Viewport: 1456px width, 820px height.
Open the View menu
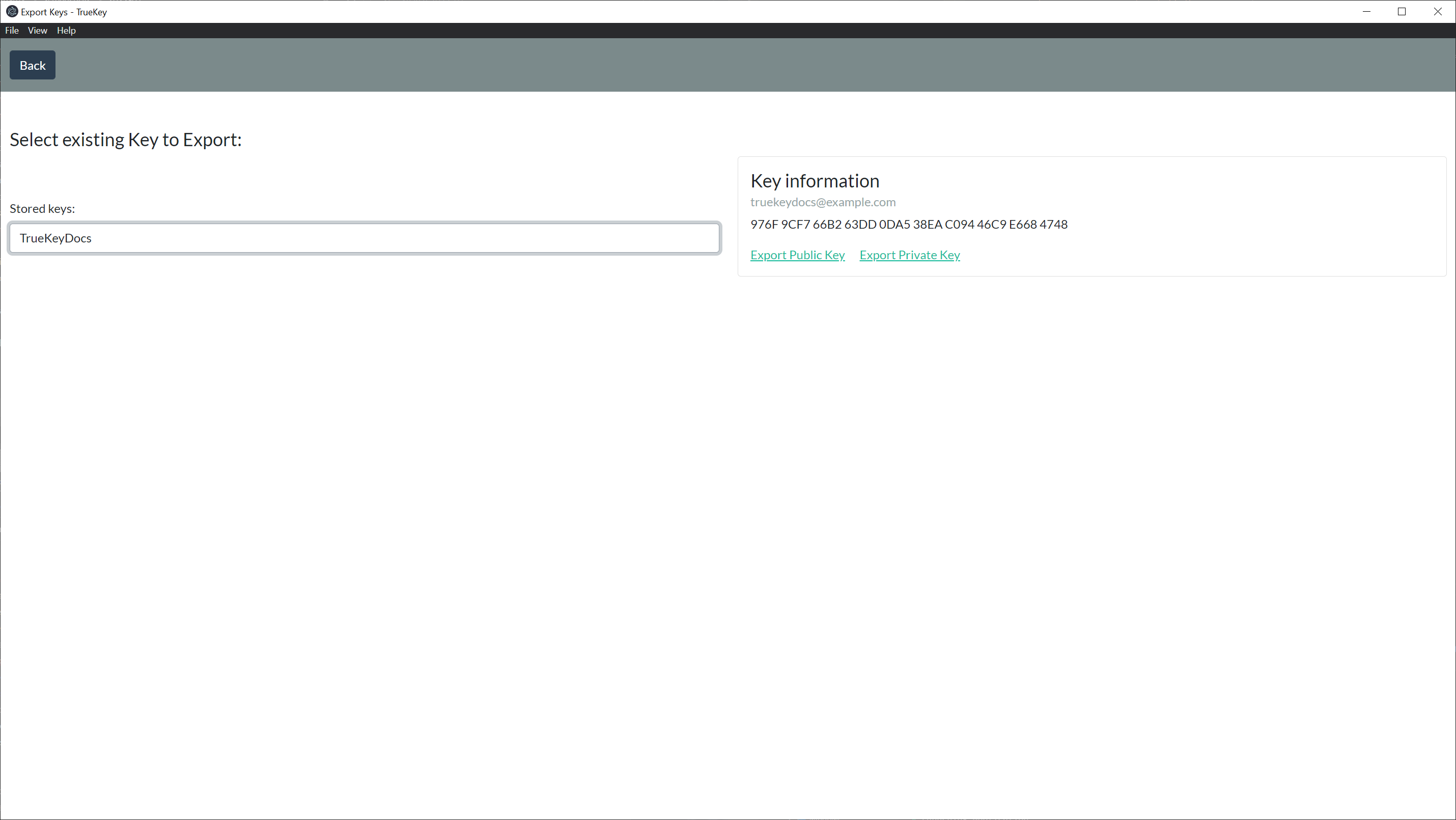37,31
